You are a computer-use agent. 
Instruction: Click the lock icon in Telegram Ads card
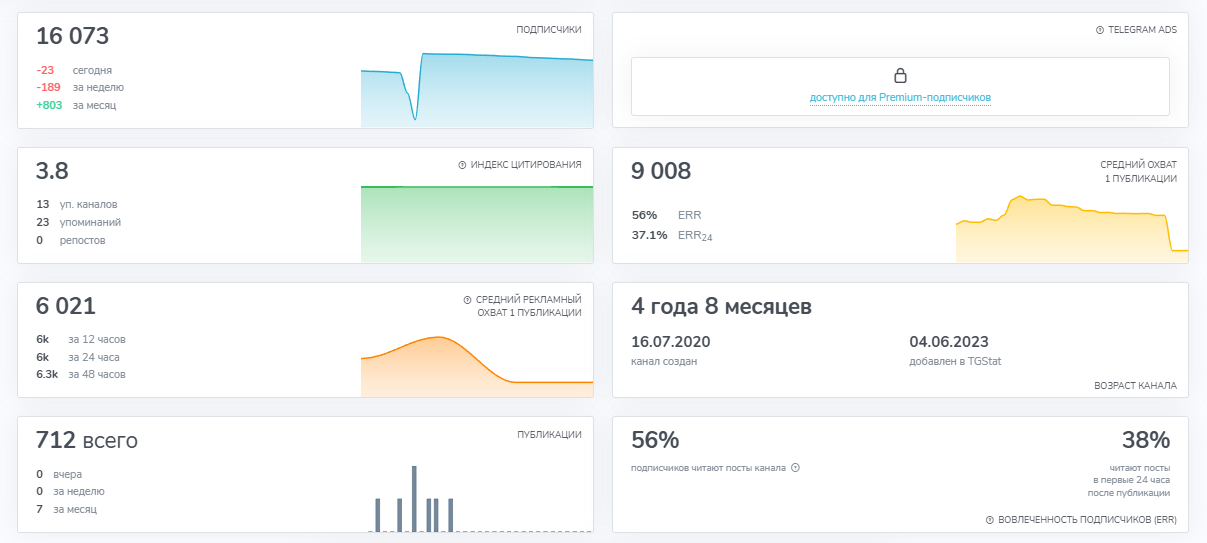coord(900,76)
